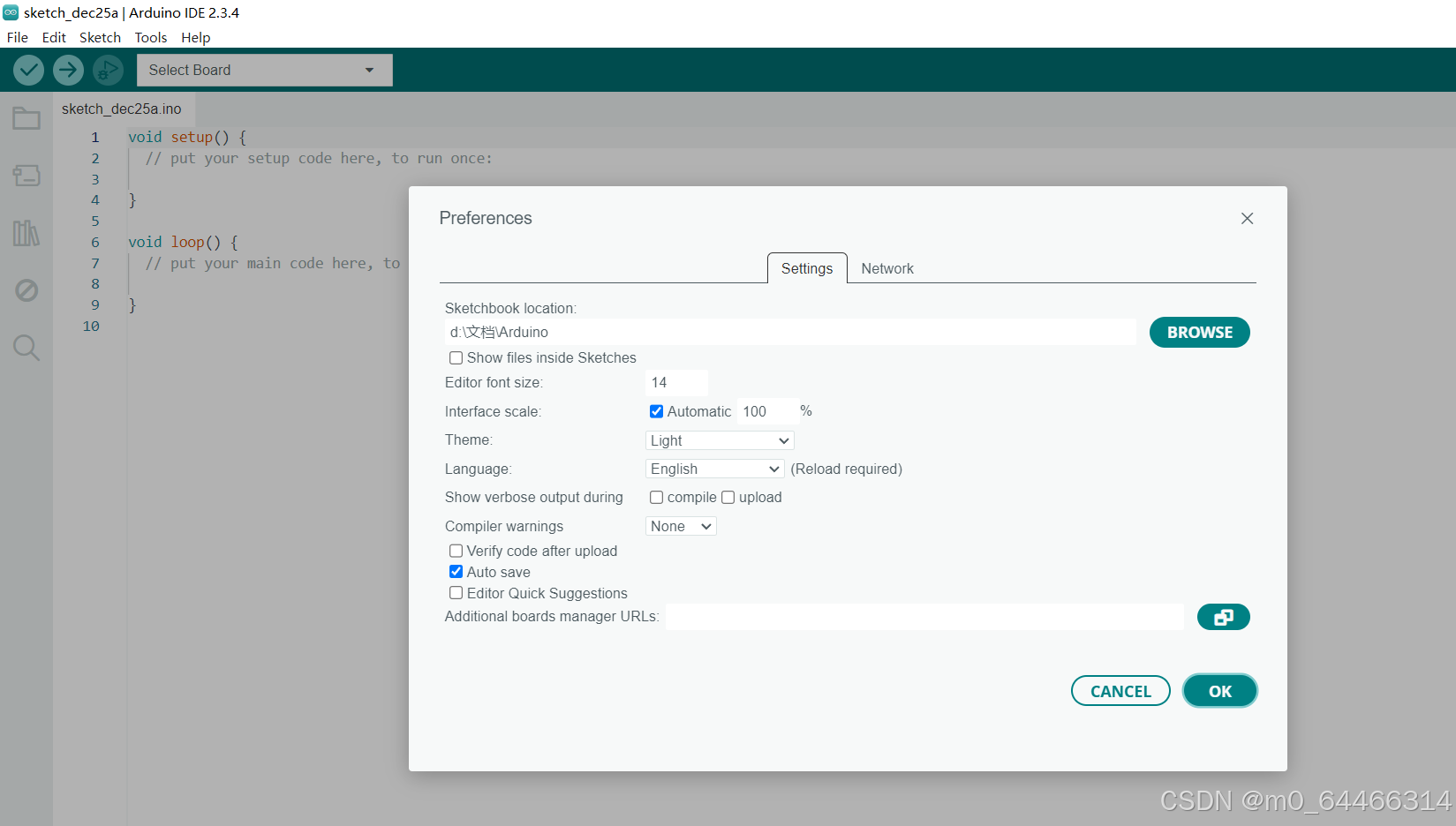Click the "void setup() {" code line
This screenshot has width=1456, height=826.
coord(187,138)
